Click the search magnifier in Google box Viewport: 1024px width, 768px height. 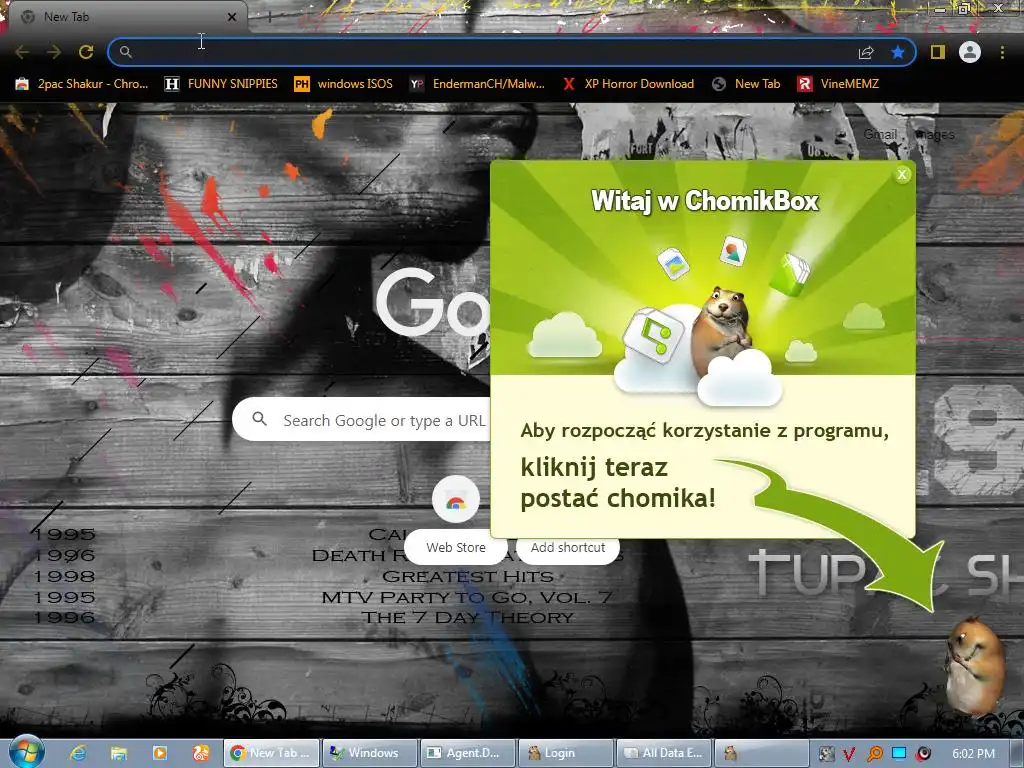(x=259, y=419)
